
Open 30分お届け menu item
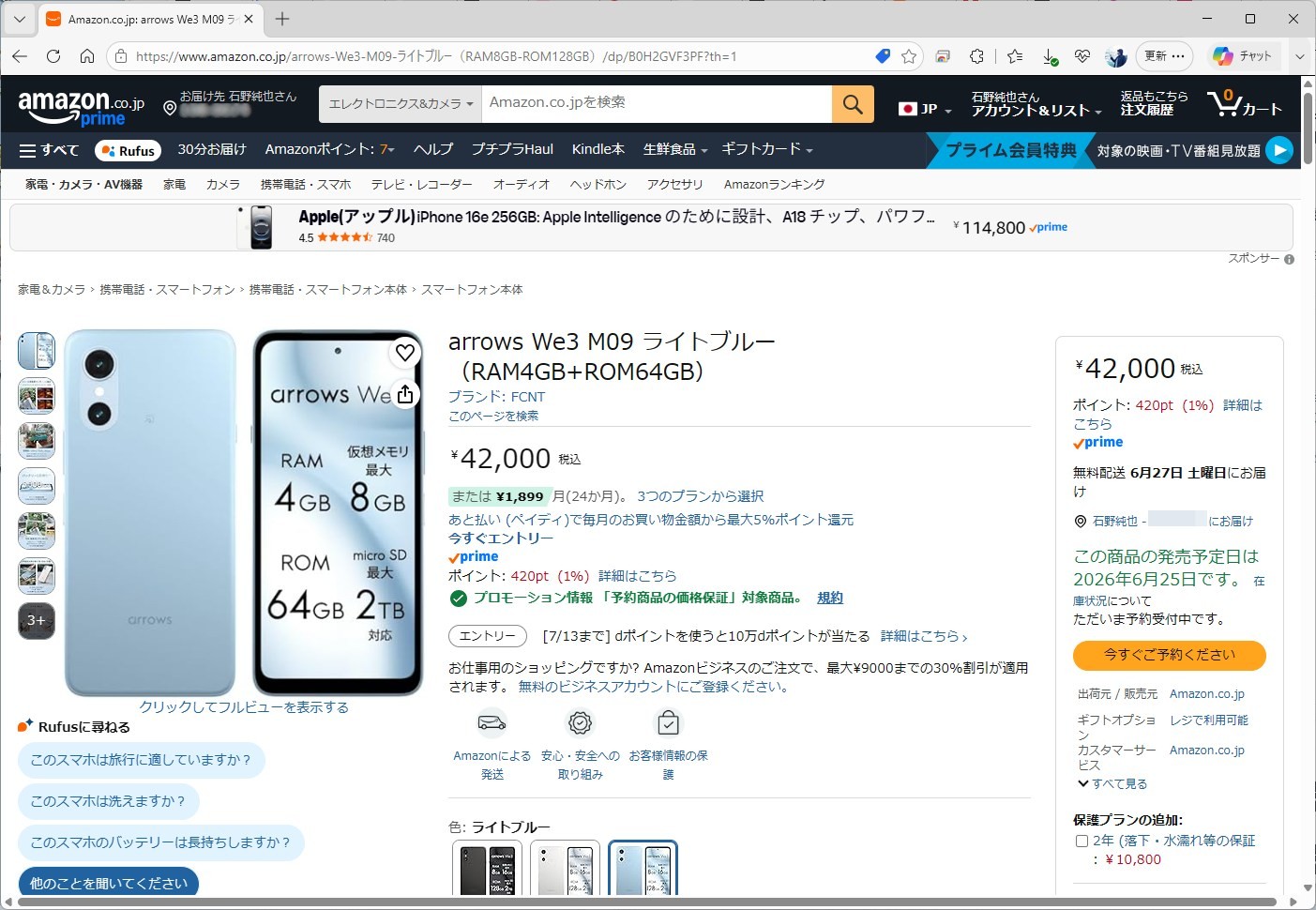click(212, 149)
